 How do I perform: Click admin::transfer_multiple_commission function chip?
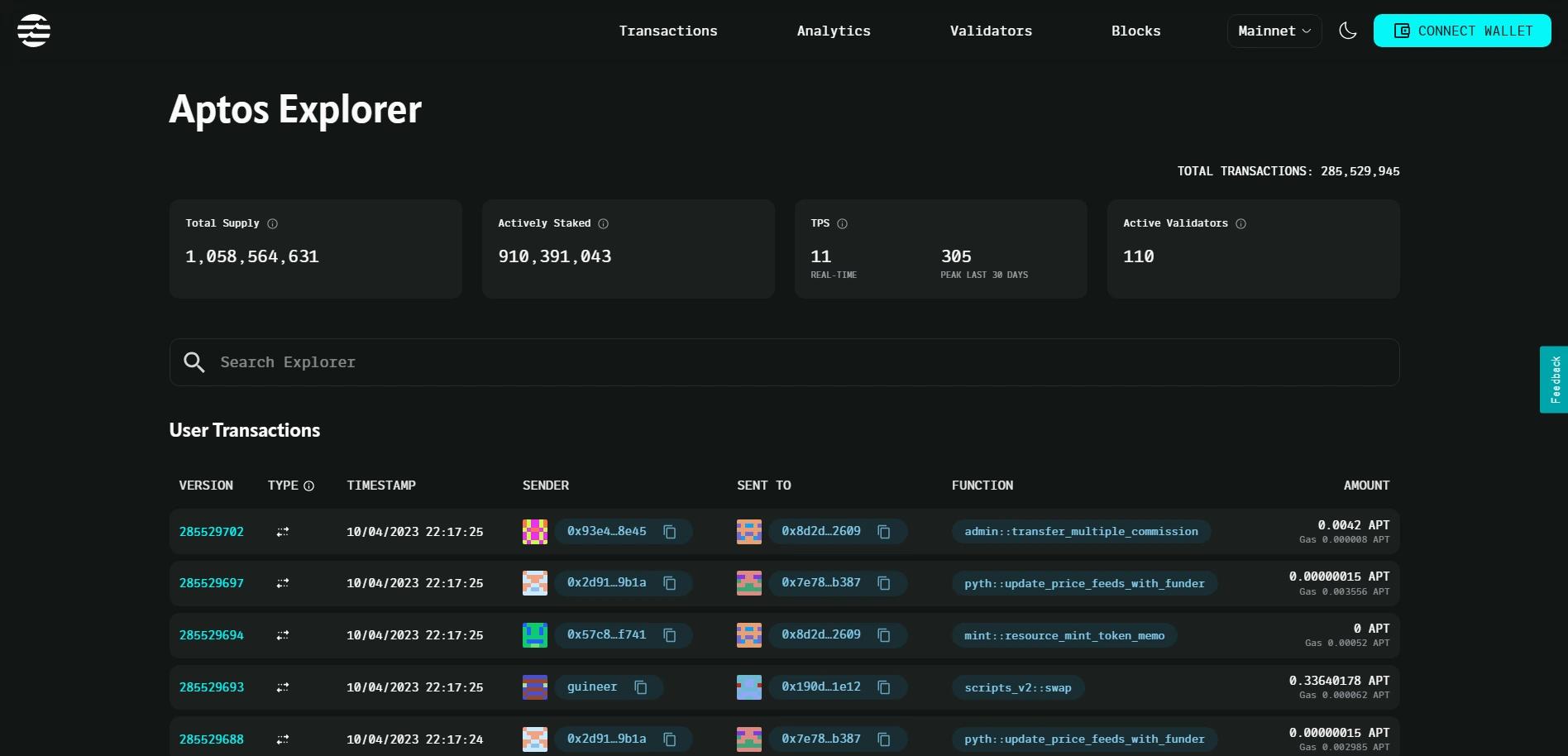tap(1081, 532)
